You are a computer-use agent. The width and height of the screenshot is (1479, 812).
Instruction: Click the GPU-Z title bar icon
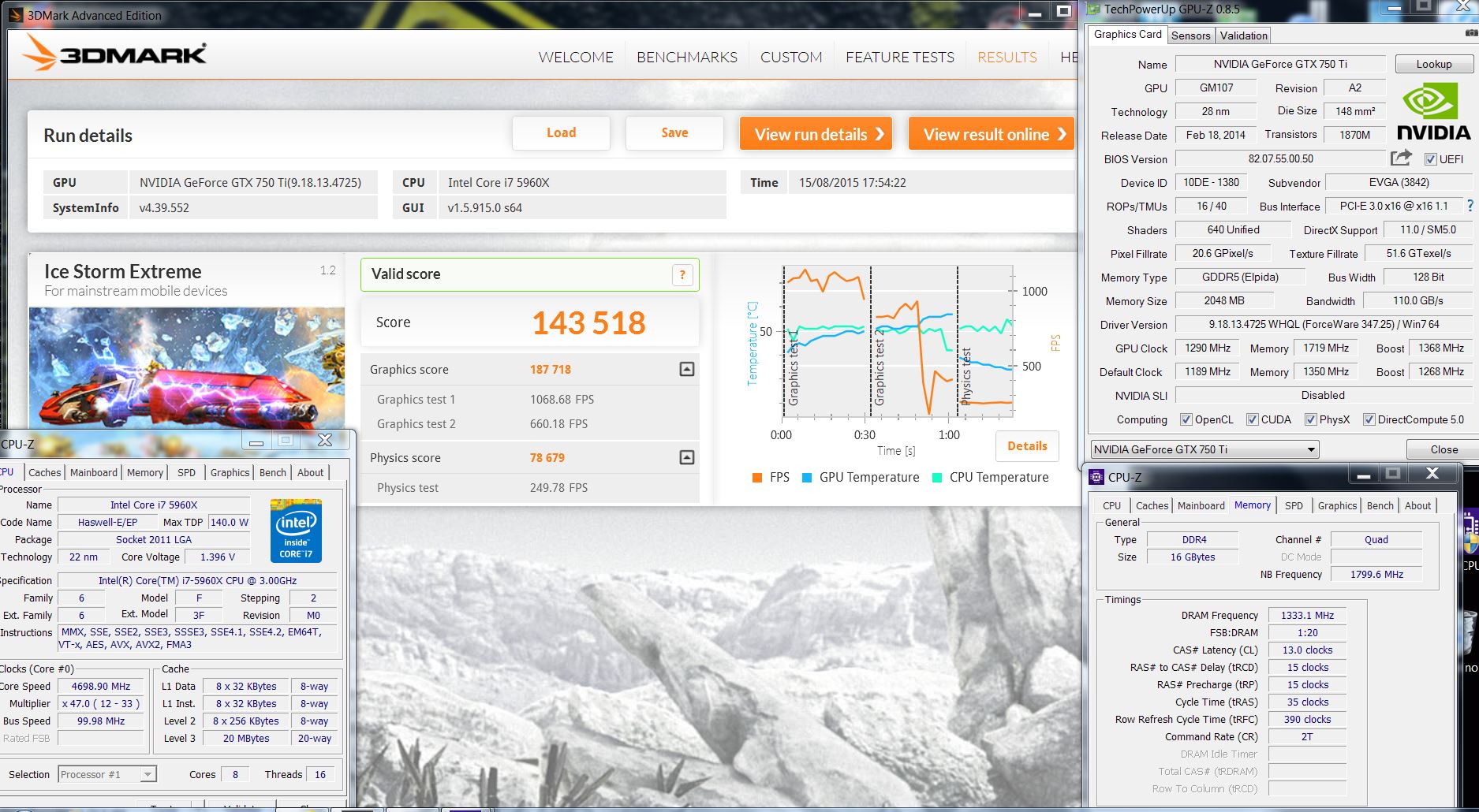coord(1093,9)
